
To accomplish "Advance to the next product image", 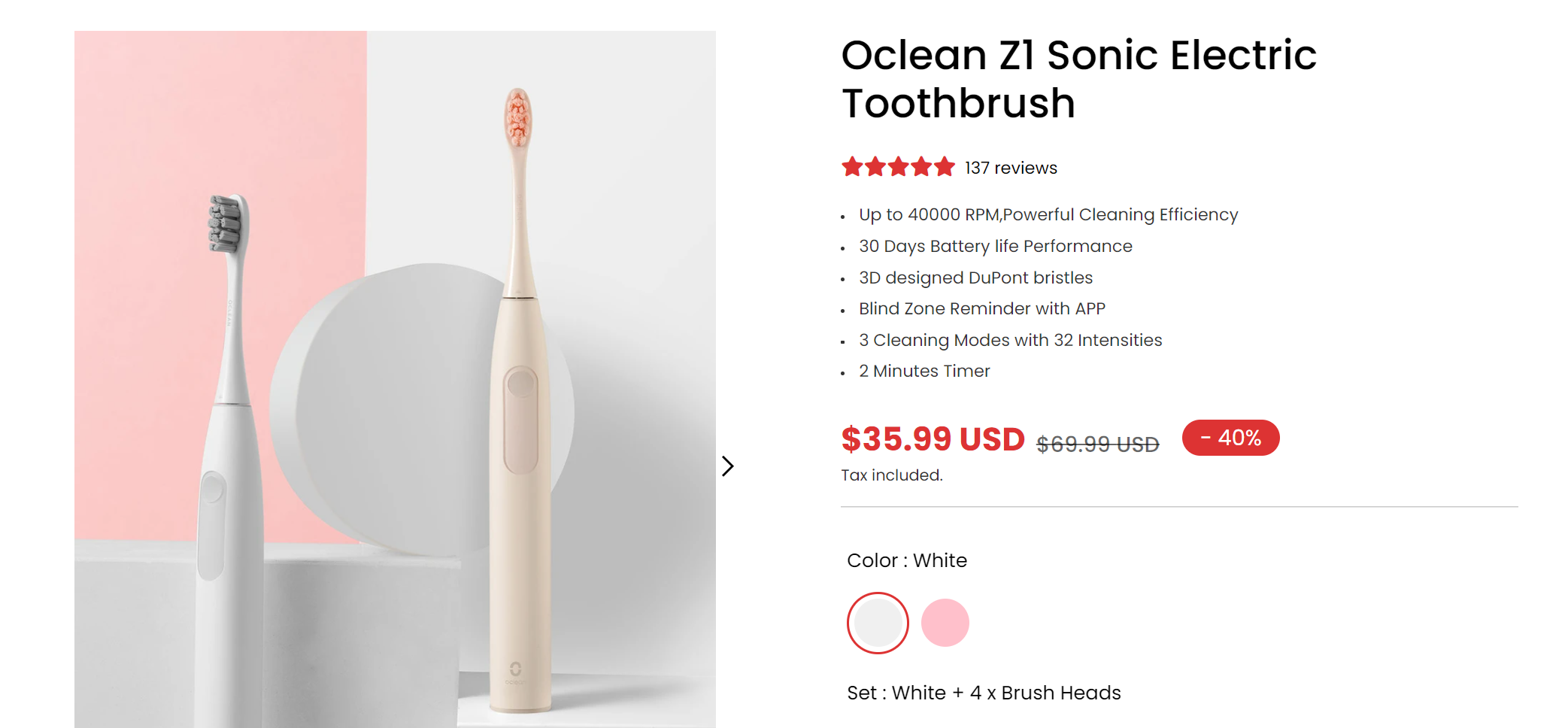I will 728,466.
